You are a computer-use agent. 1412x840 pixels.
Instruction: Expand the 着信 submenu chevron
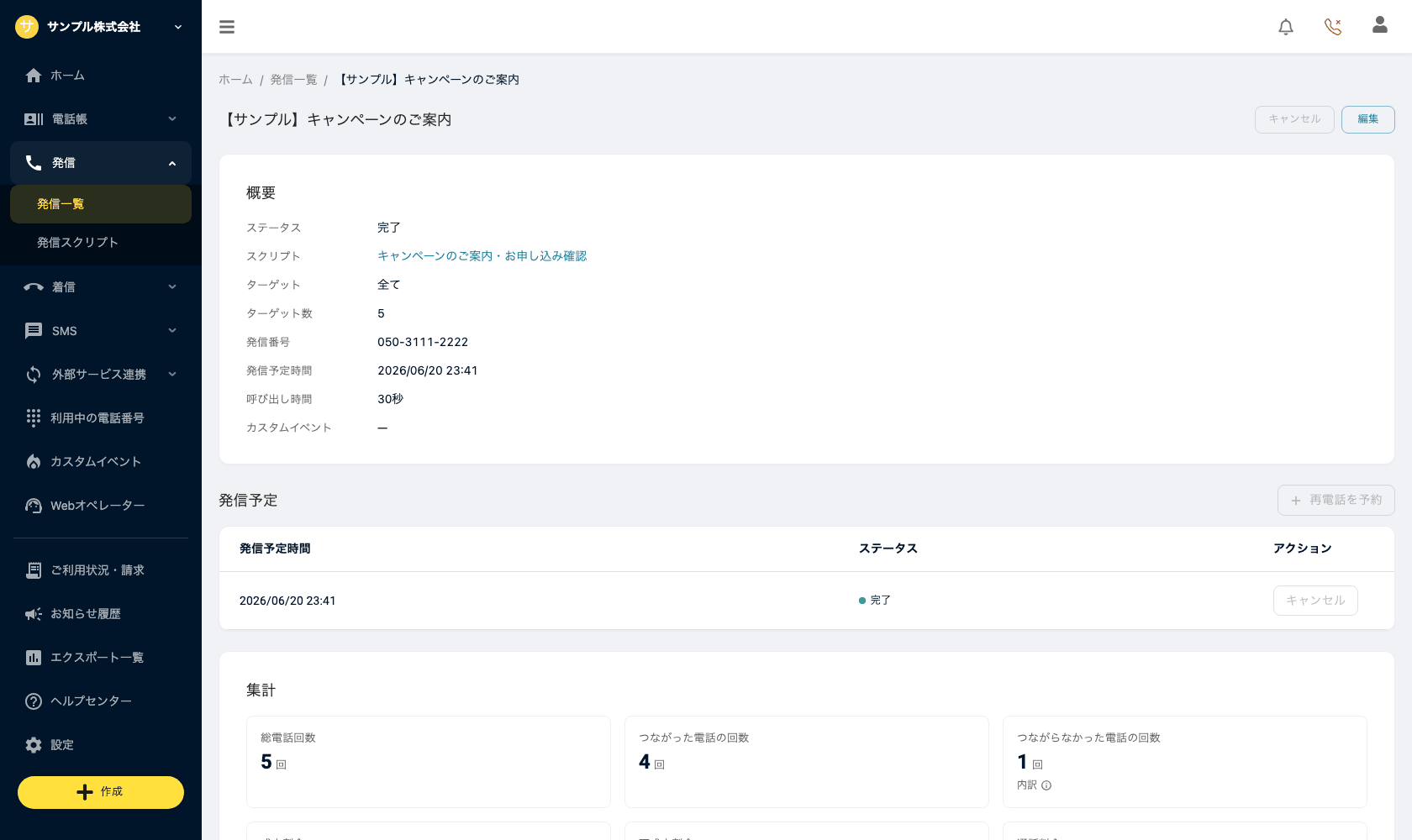click(172, 287)
